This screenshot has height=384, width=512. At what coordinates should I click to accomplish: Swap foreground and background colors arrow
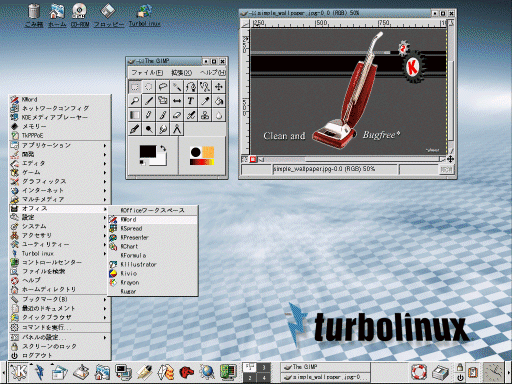point(163,148)
